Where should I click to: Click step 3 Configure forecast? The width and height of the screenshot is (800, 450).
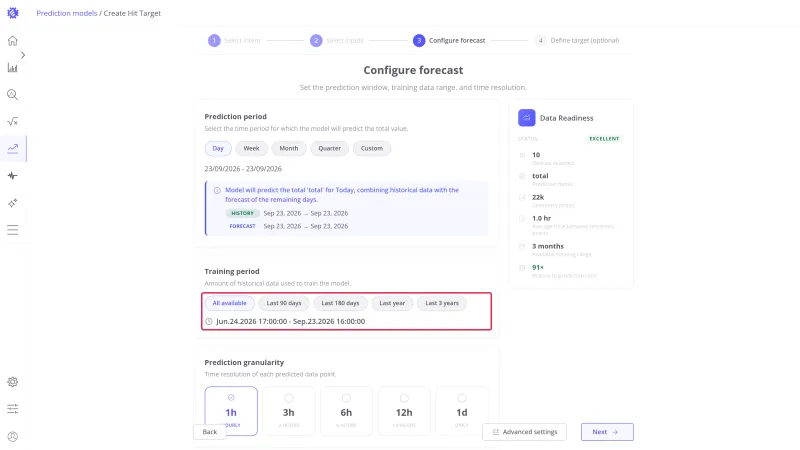(449, 40)
